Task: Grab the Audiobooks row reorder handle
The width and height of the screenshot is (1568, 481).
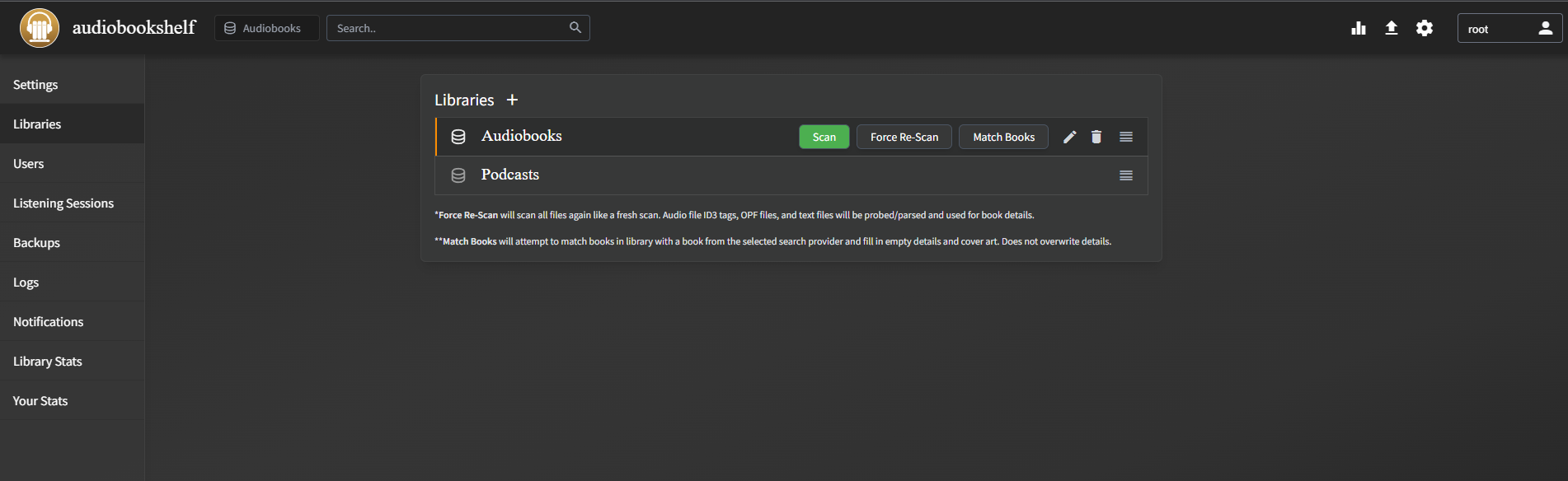Action: (1126, 138)
